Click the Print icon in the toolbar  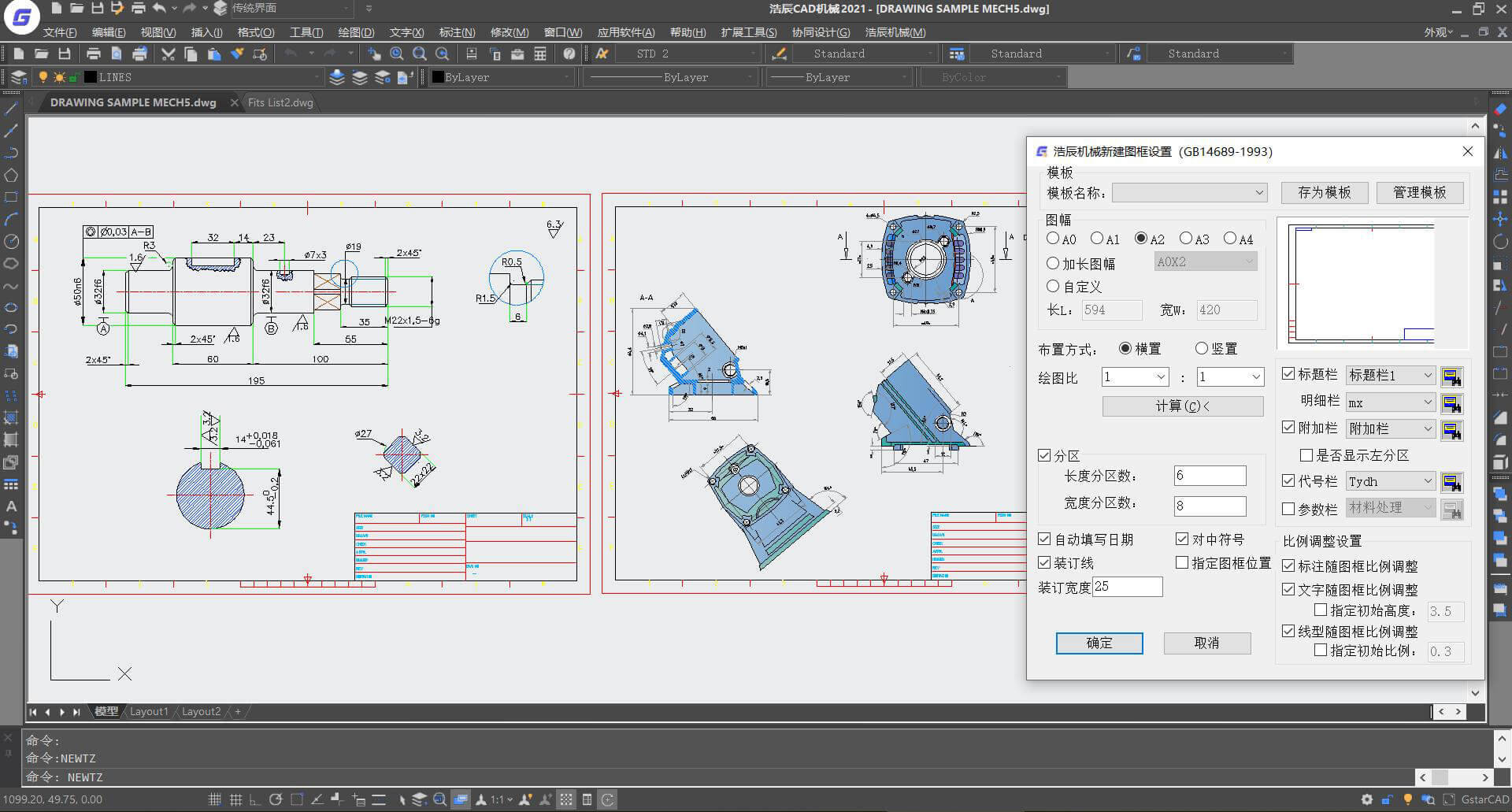click(x=94, y=54)
